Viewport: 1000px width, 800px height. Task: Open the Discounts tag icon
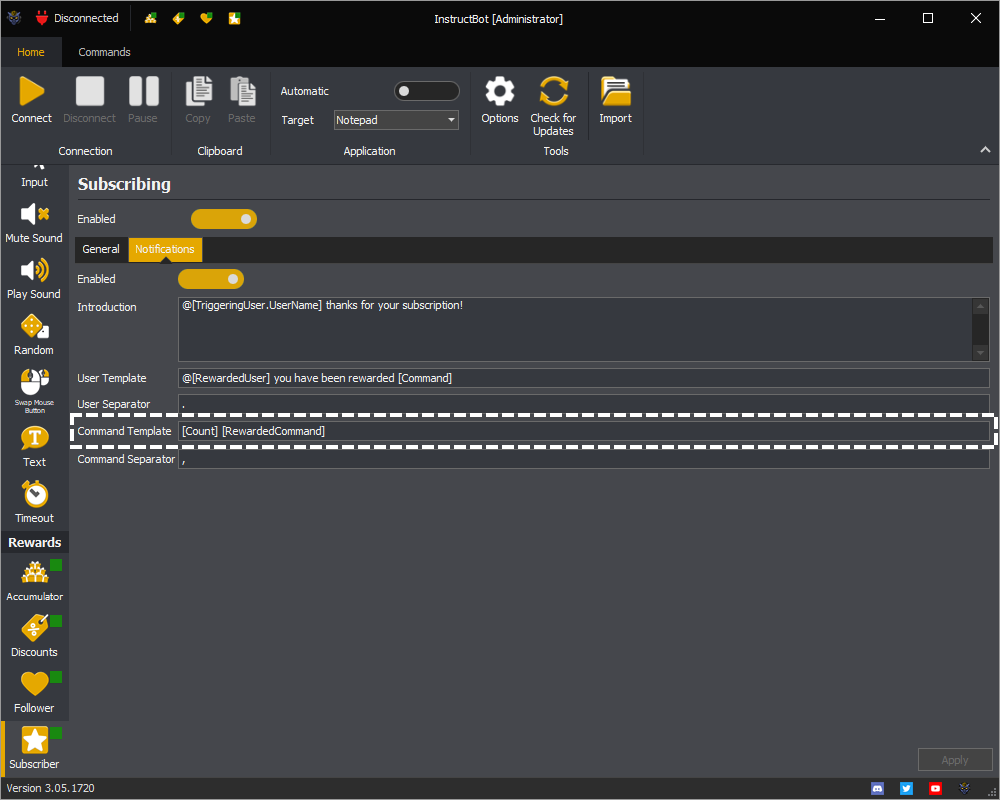tap(35, 628)
